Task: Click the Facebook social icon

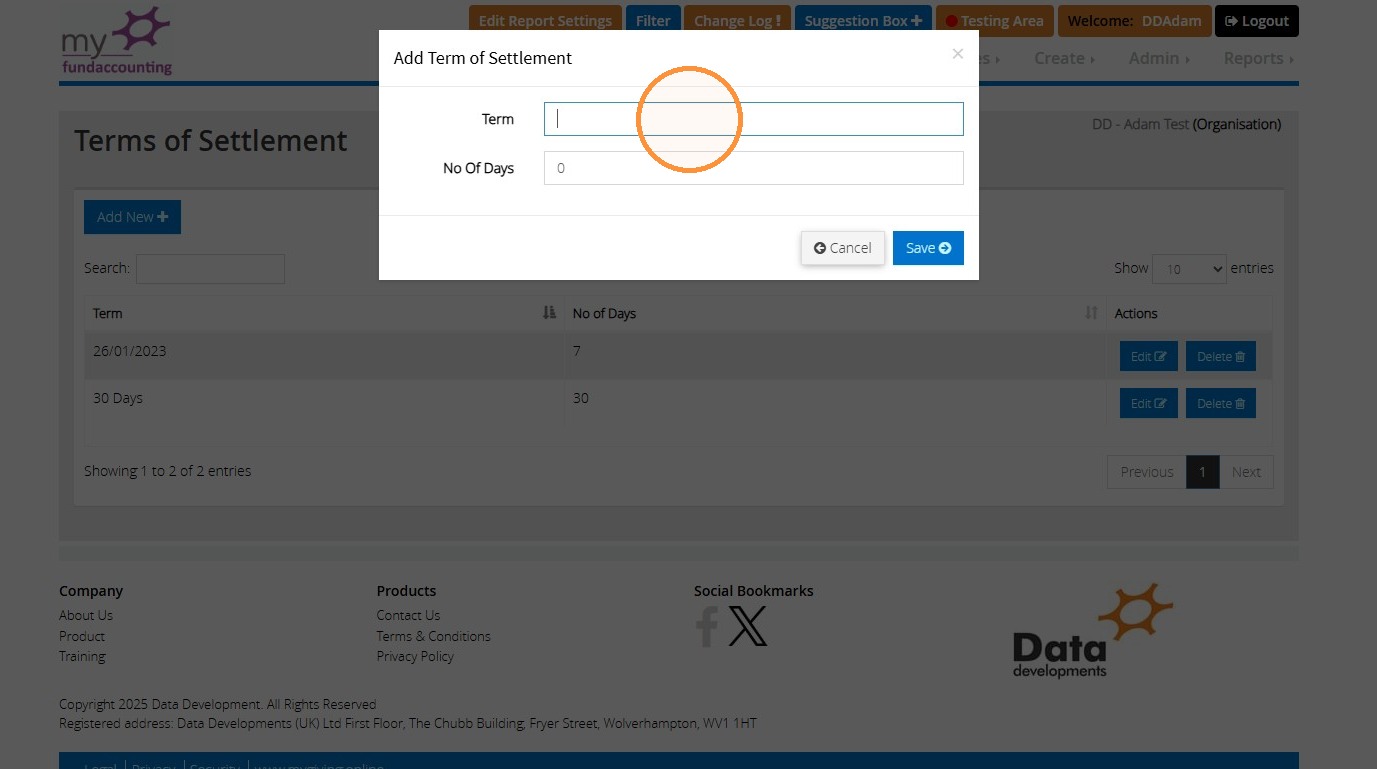Action: pyautogui.click(x=707, y=626)
